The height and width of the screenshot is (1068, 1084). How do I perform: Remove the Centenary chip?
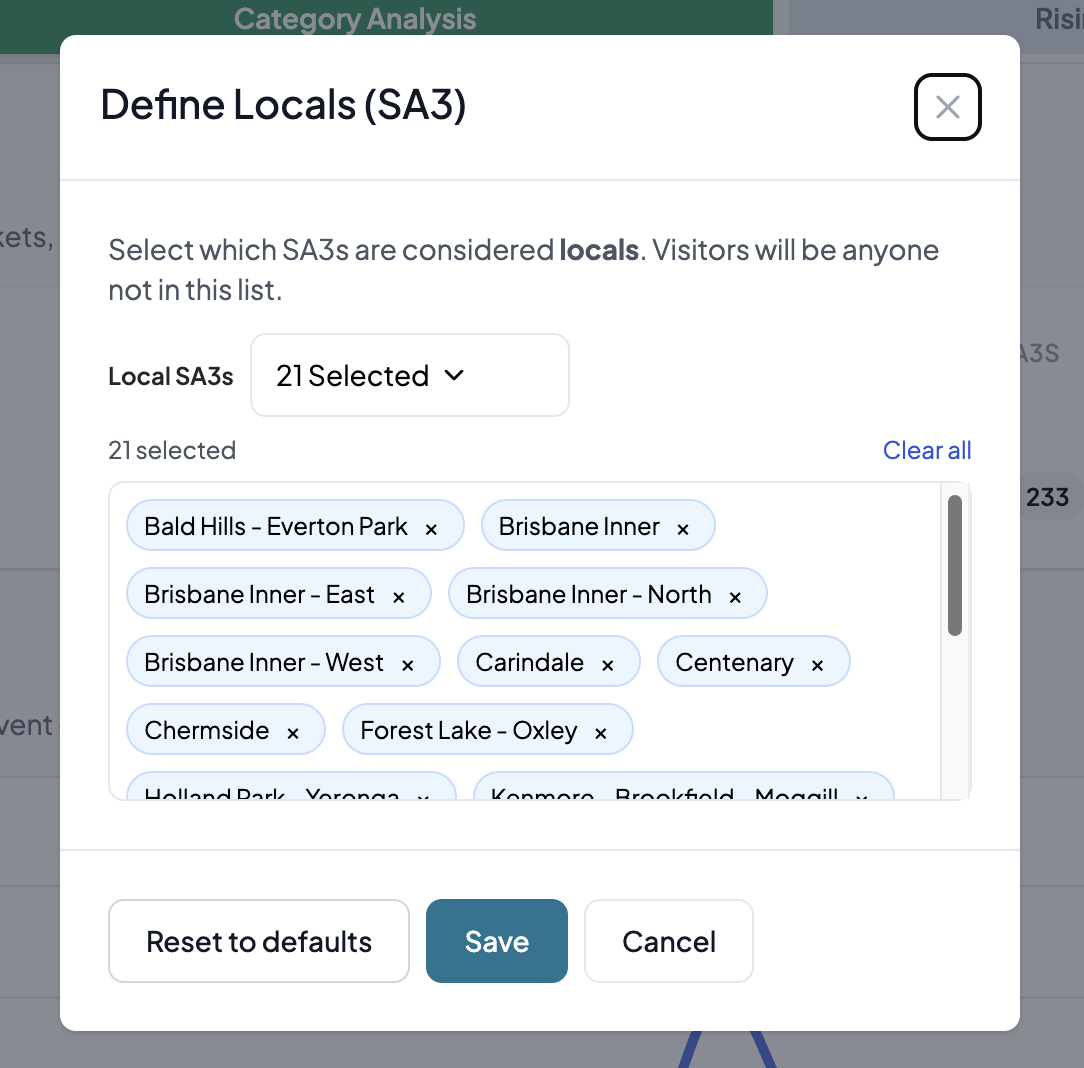pyautogui.click(x=817, y=665)
